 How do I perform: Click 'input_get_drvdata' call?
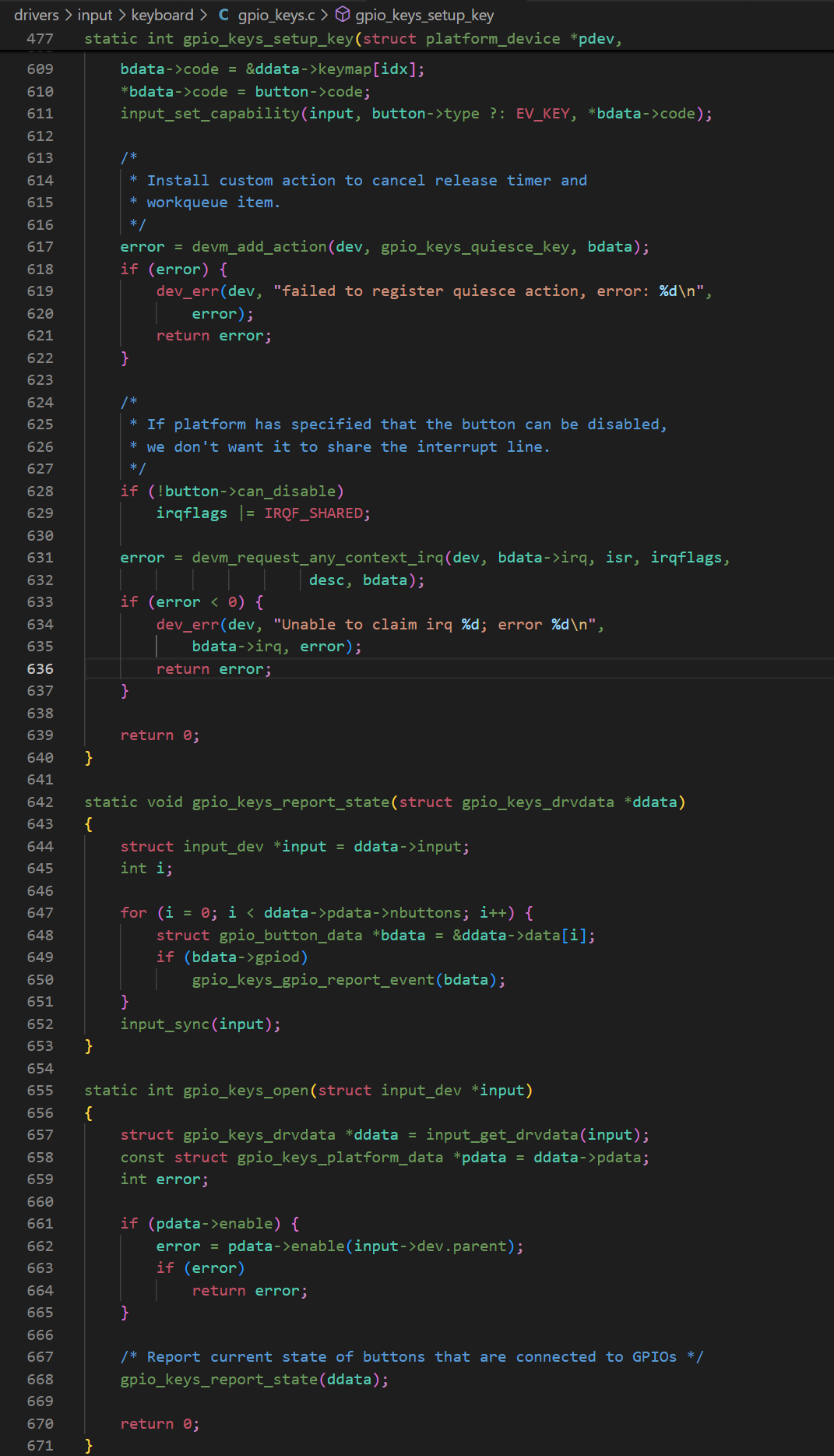502,1135
